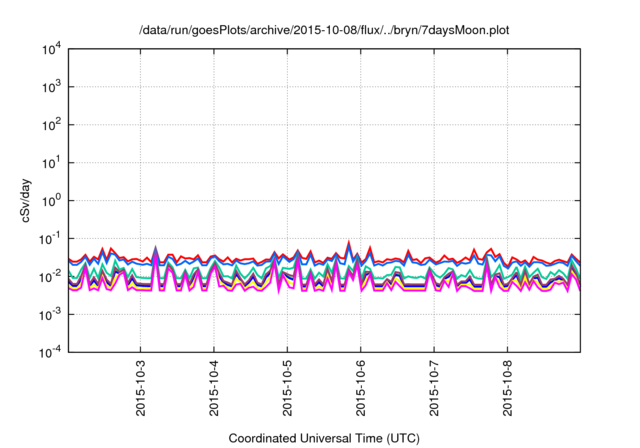Click the blue spike after 2015-10-03
Screen dimensions: 640x448
[155, 249]
